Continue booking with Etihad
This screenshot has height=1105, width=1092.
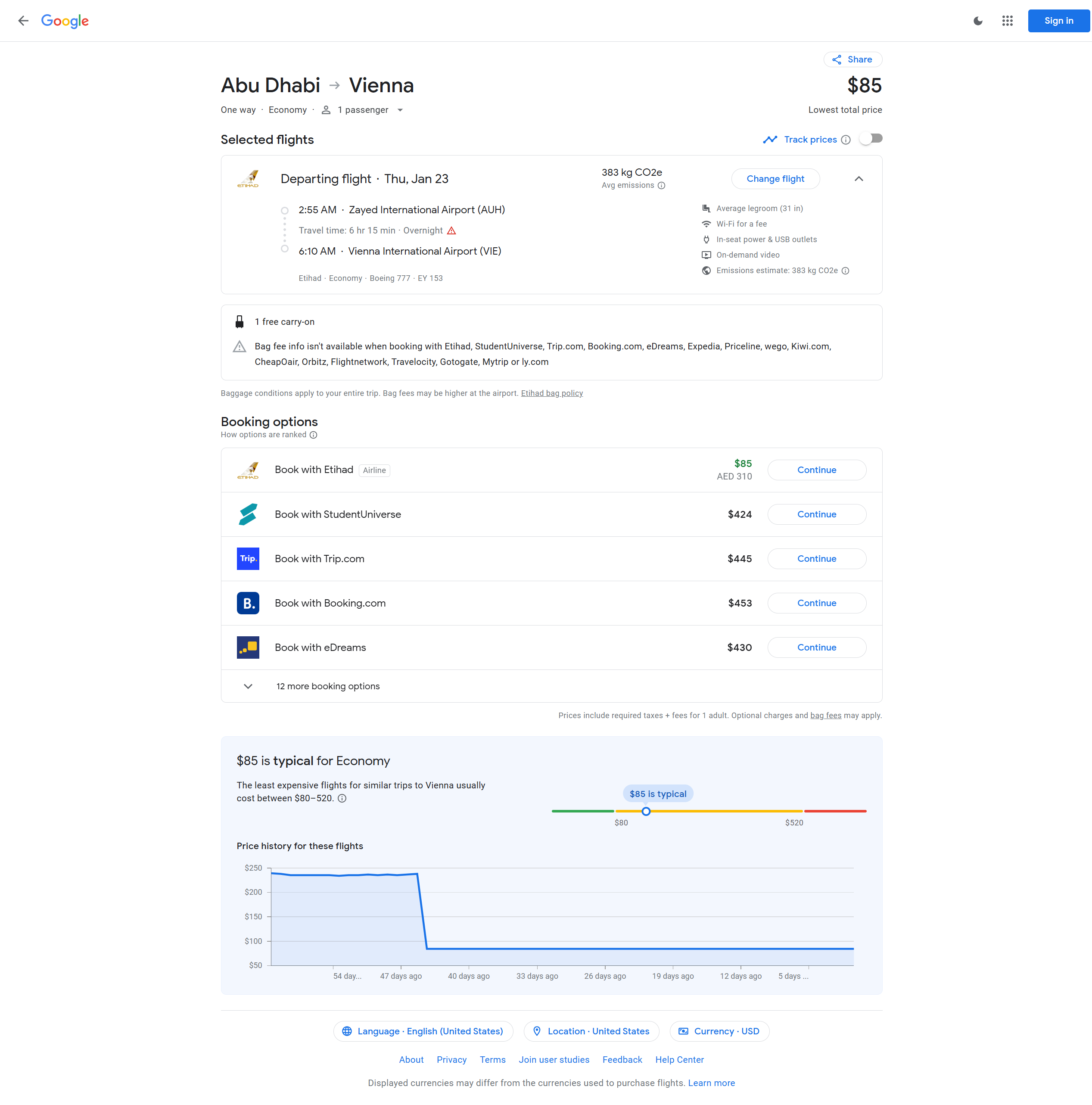(816, 470)
